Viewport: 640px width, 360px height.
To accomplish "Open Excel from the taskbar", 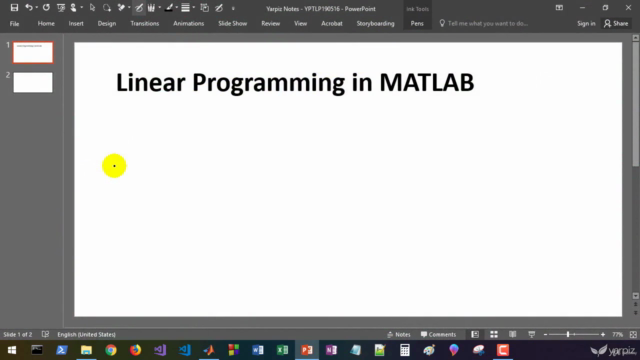I will 282,350.
